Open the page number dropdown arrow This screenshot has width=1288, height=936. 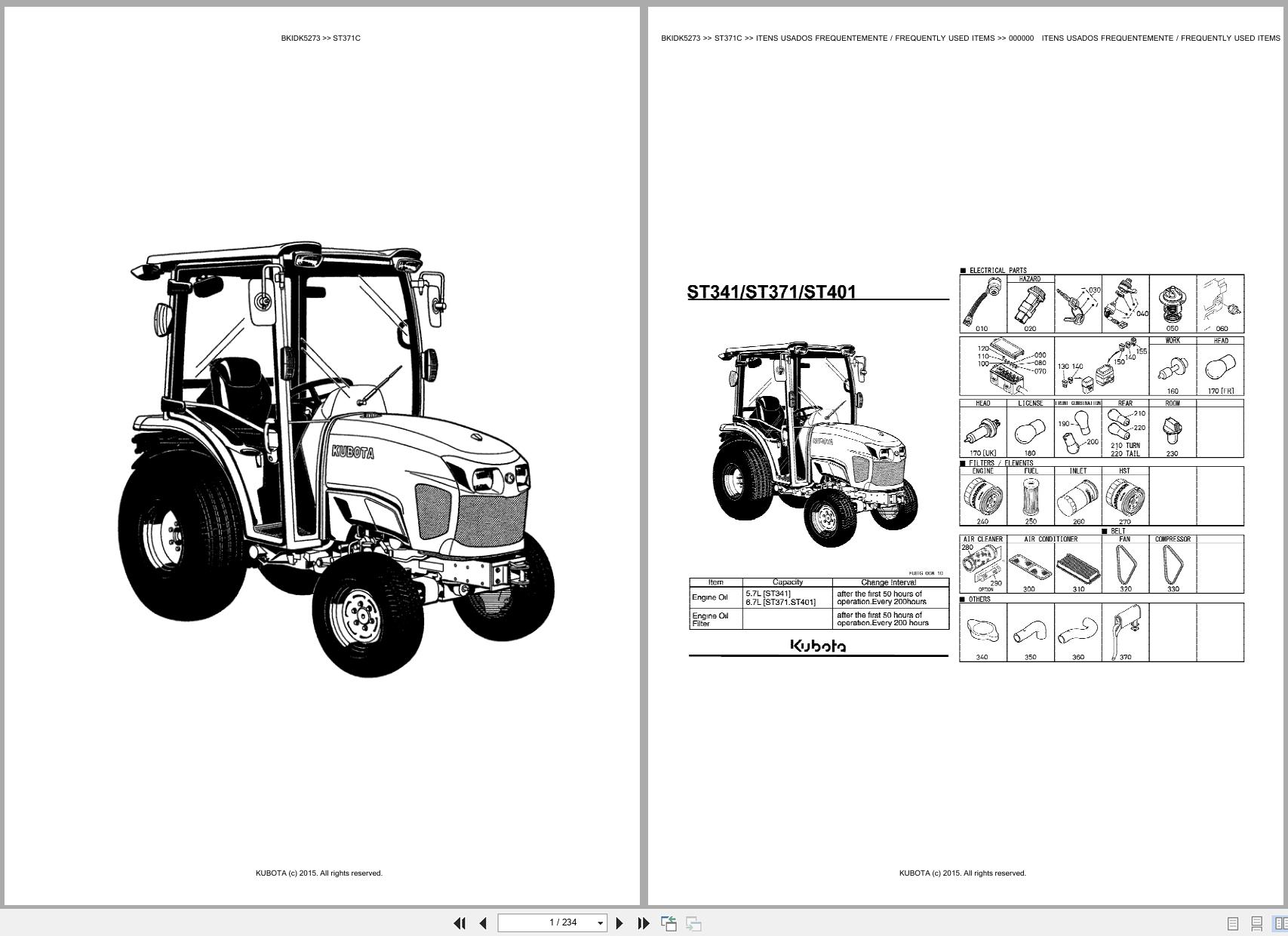pos(601,923)
